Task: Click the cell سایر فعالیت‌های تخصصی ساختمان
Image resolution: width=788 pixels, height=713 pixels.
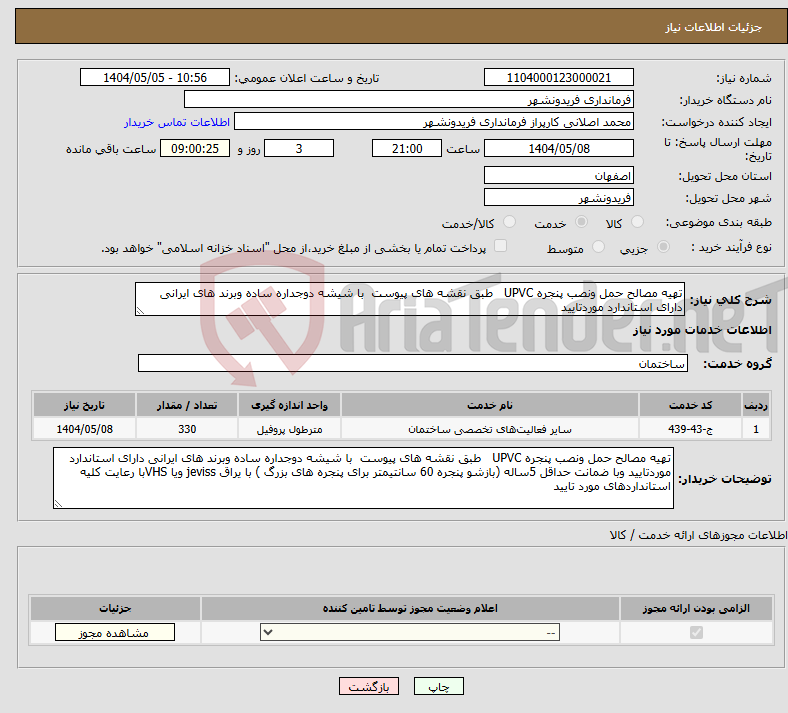Action: pos(490,429)
